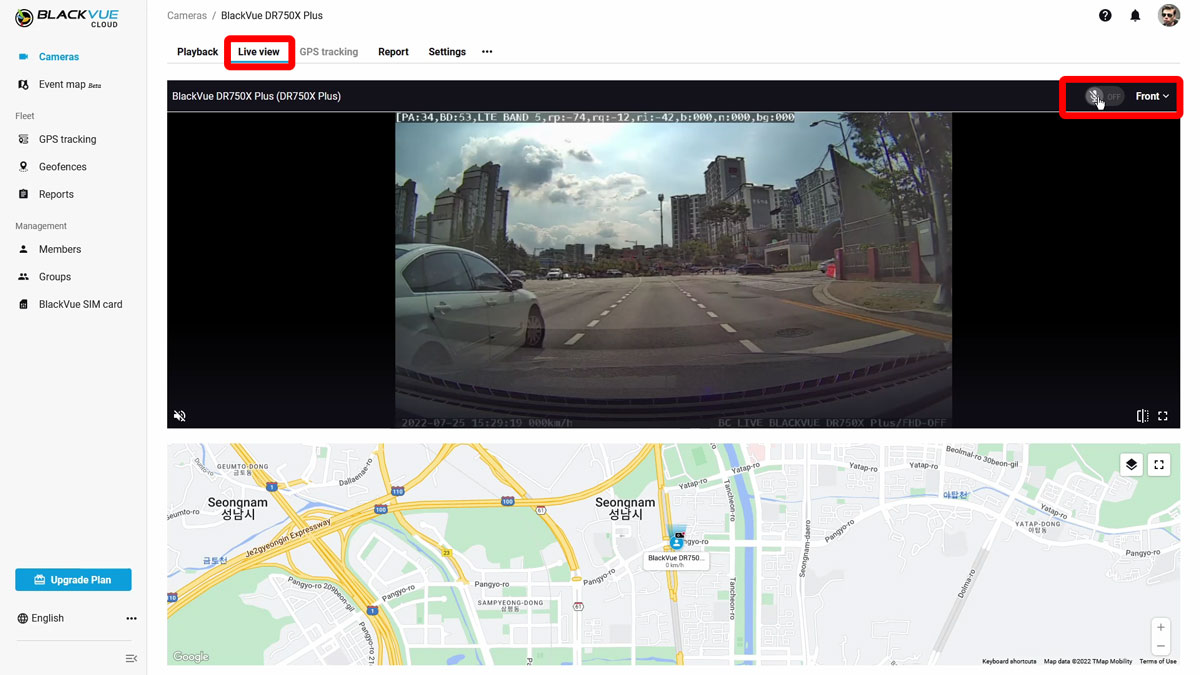Click the Upgrade Plan button

[73, 580]
